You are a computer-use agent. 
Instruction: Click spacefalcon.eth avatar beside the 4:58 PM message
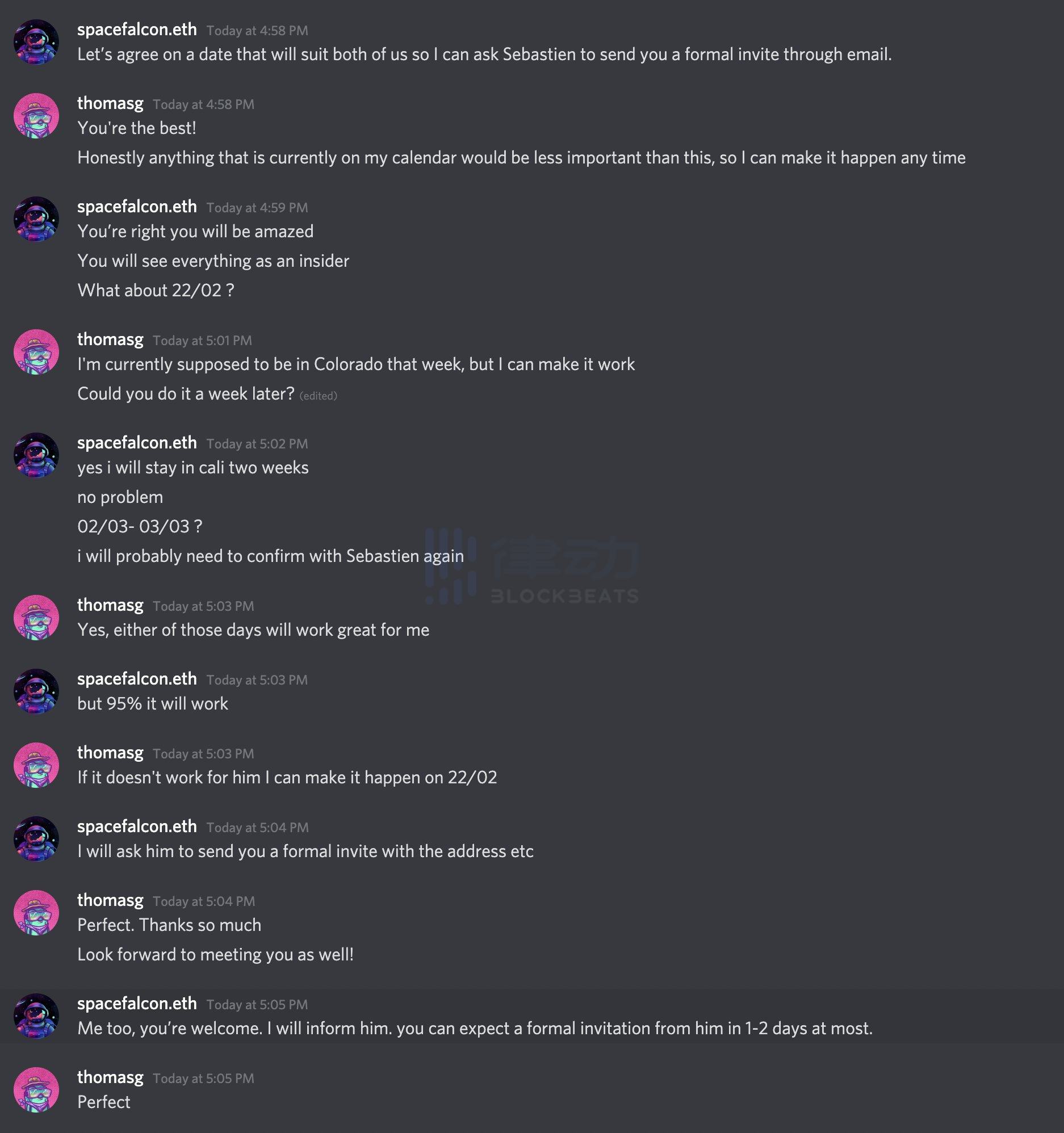pyautogui.click(x=36, y=42)
